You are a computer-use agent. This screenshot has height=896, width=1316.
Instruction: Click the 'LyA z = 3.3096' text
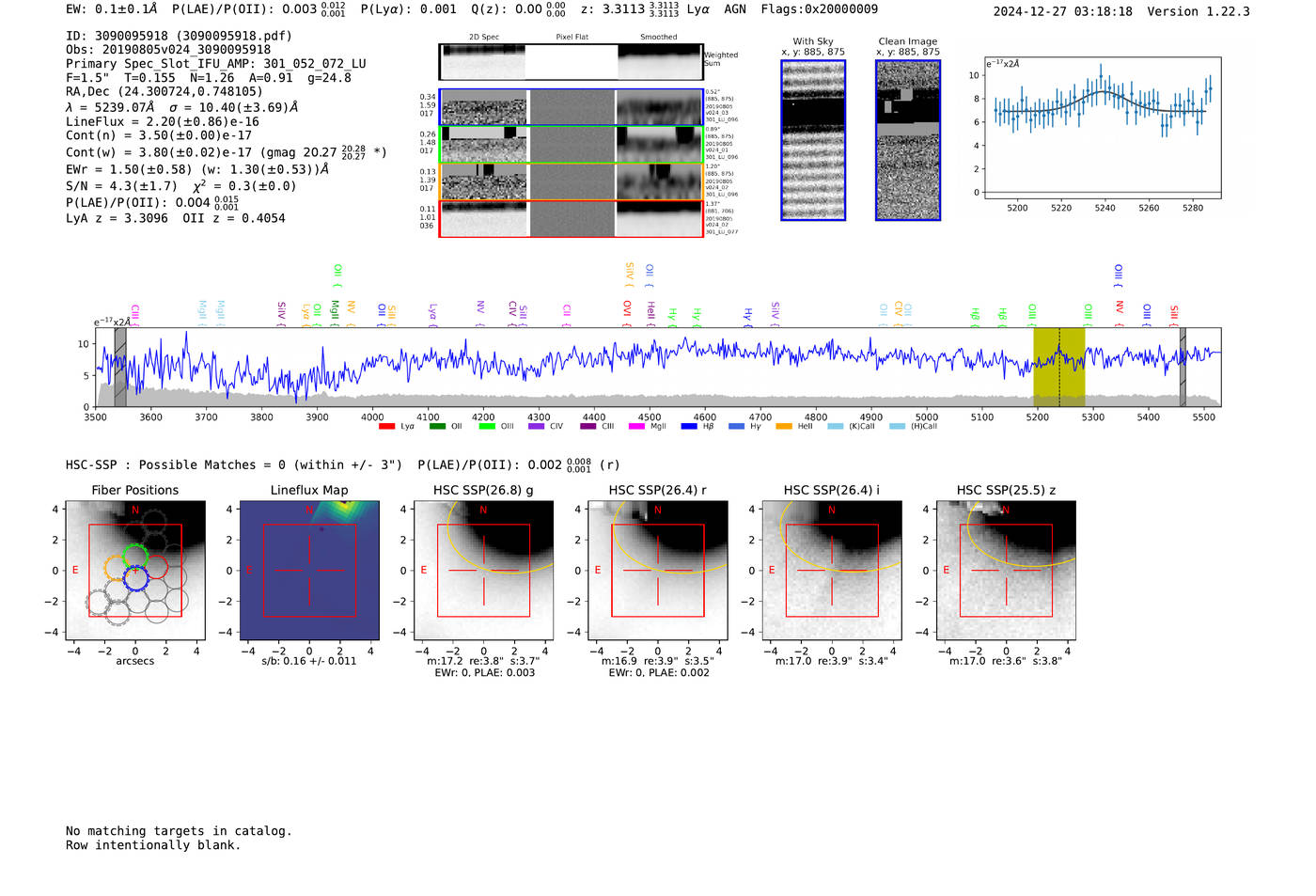[117, 218]
